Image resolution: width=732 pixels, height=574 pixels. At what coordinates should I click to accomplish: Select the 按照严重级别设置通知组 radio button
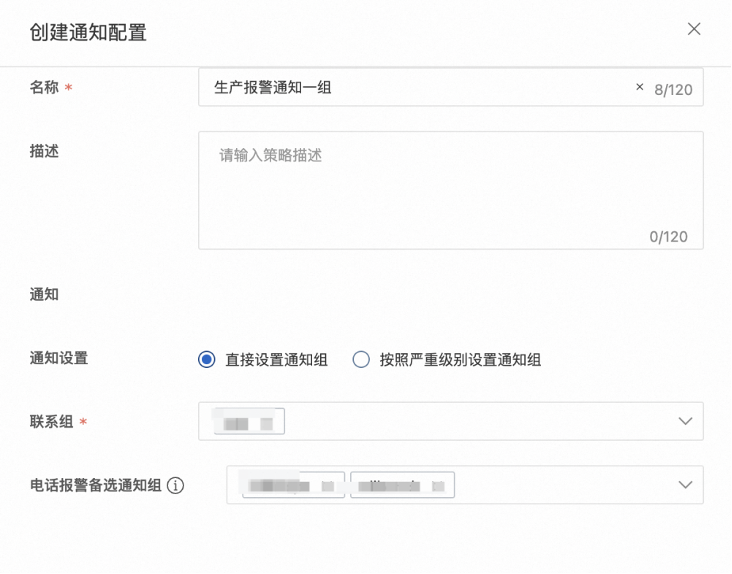pos(361,360)
